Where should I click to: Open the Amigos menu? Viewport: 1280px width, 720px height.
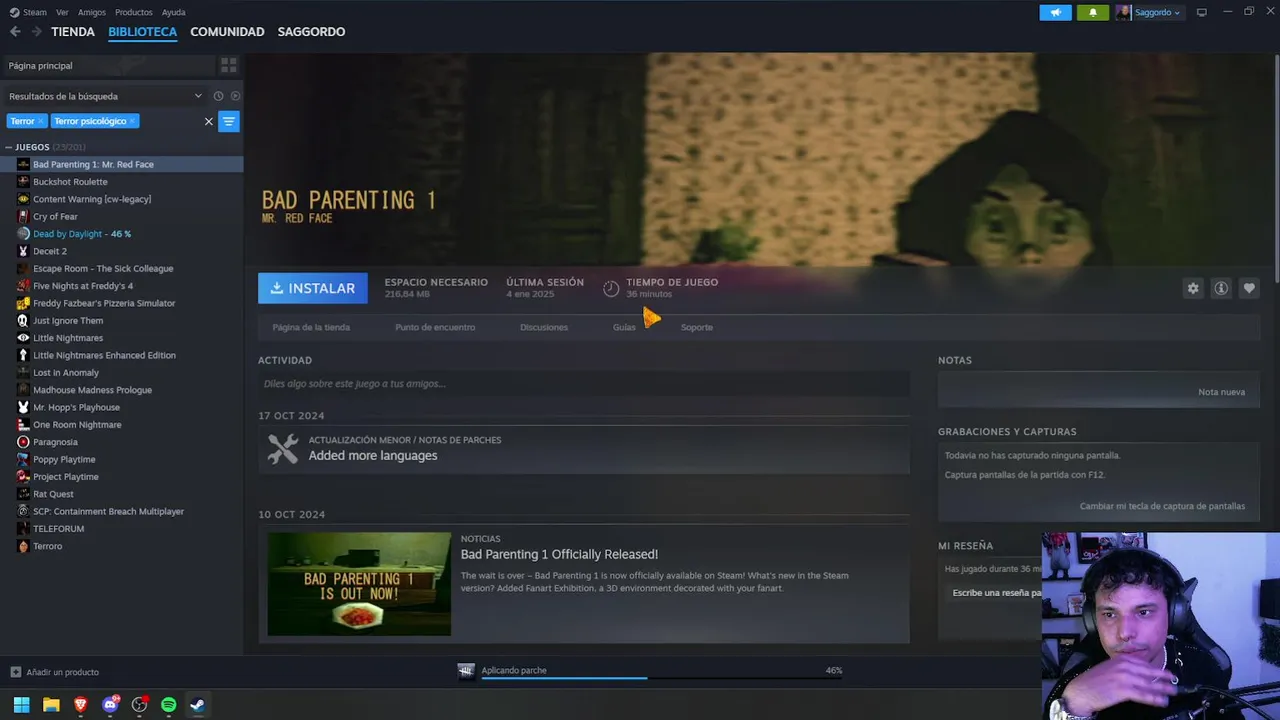[x=92, y=12]
